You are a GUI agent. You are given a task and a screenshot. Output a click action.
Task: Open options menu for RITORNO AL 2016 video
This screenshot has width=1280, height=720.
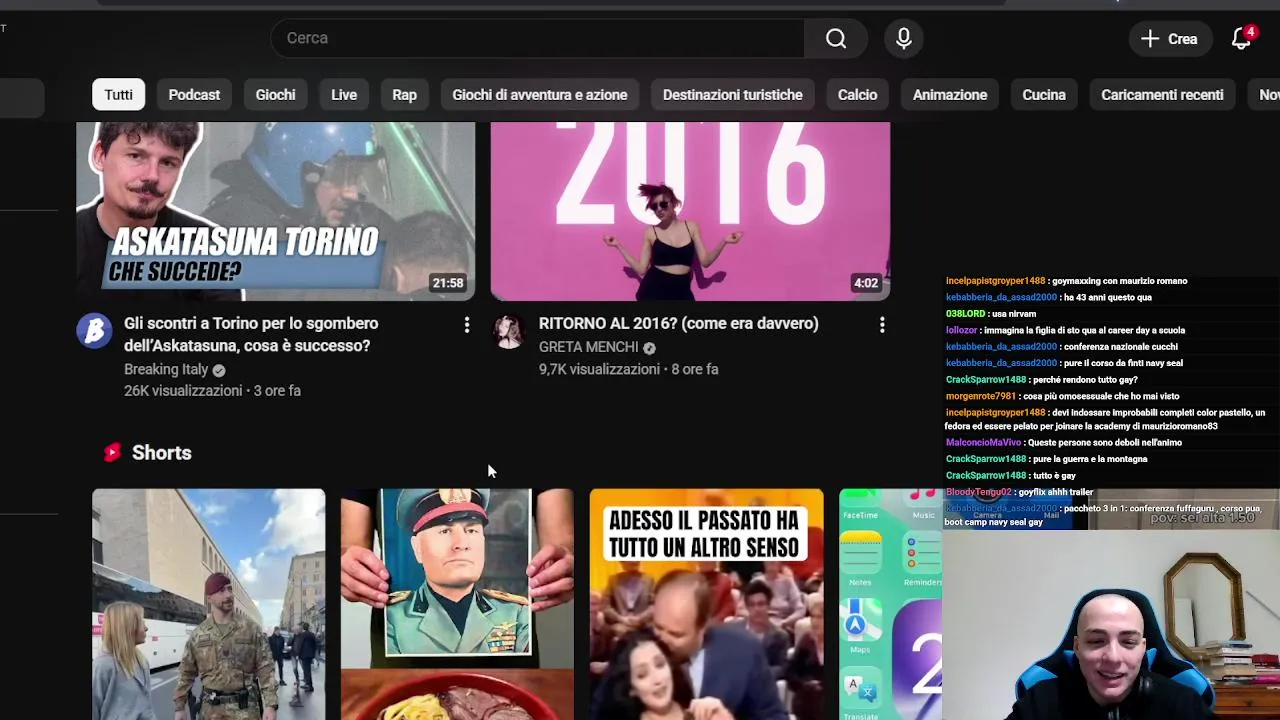[881, 325]
